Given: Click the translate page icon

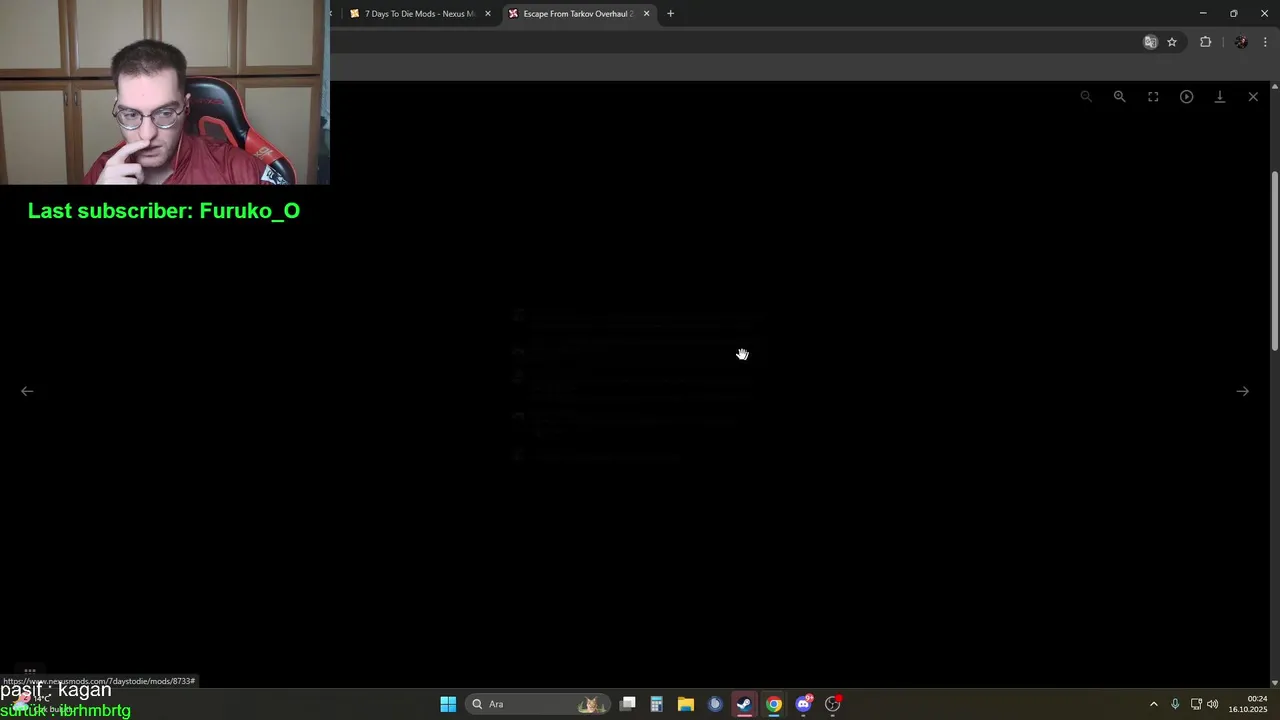Looking at the screenshot, I should pyautogui.click(x=1150, y=42).
